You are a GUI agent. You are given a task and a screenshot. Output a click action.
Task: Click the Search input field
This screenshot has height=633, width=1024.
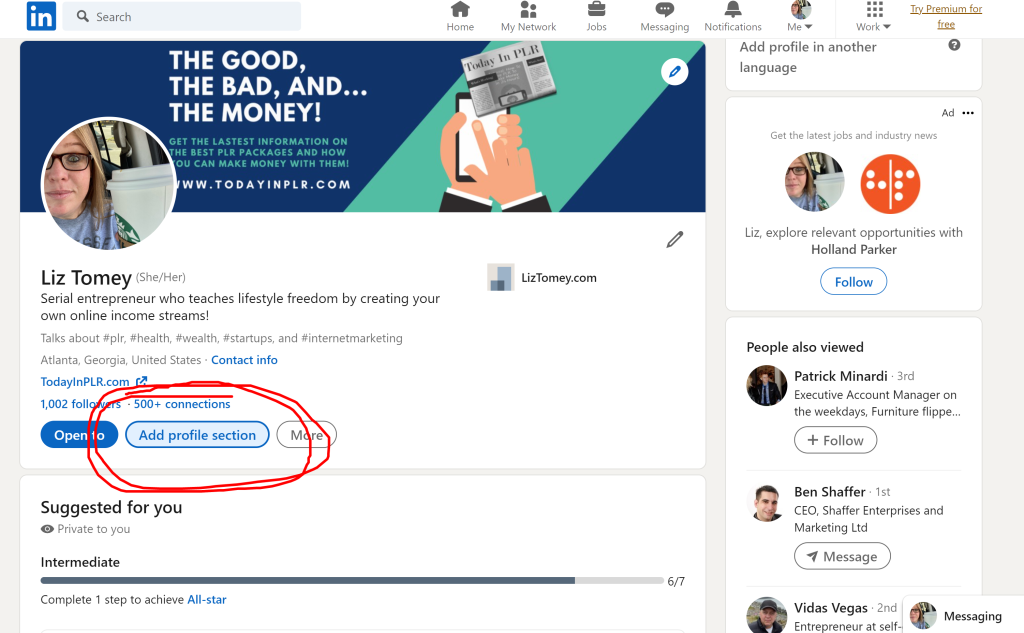(x=182, y=16)
